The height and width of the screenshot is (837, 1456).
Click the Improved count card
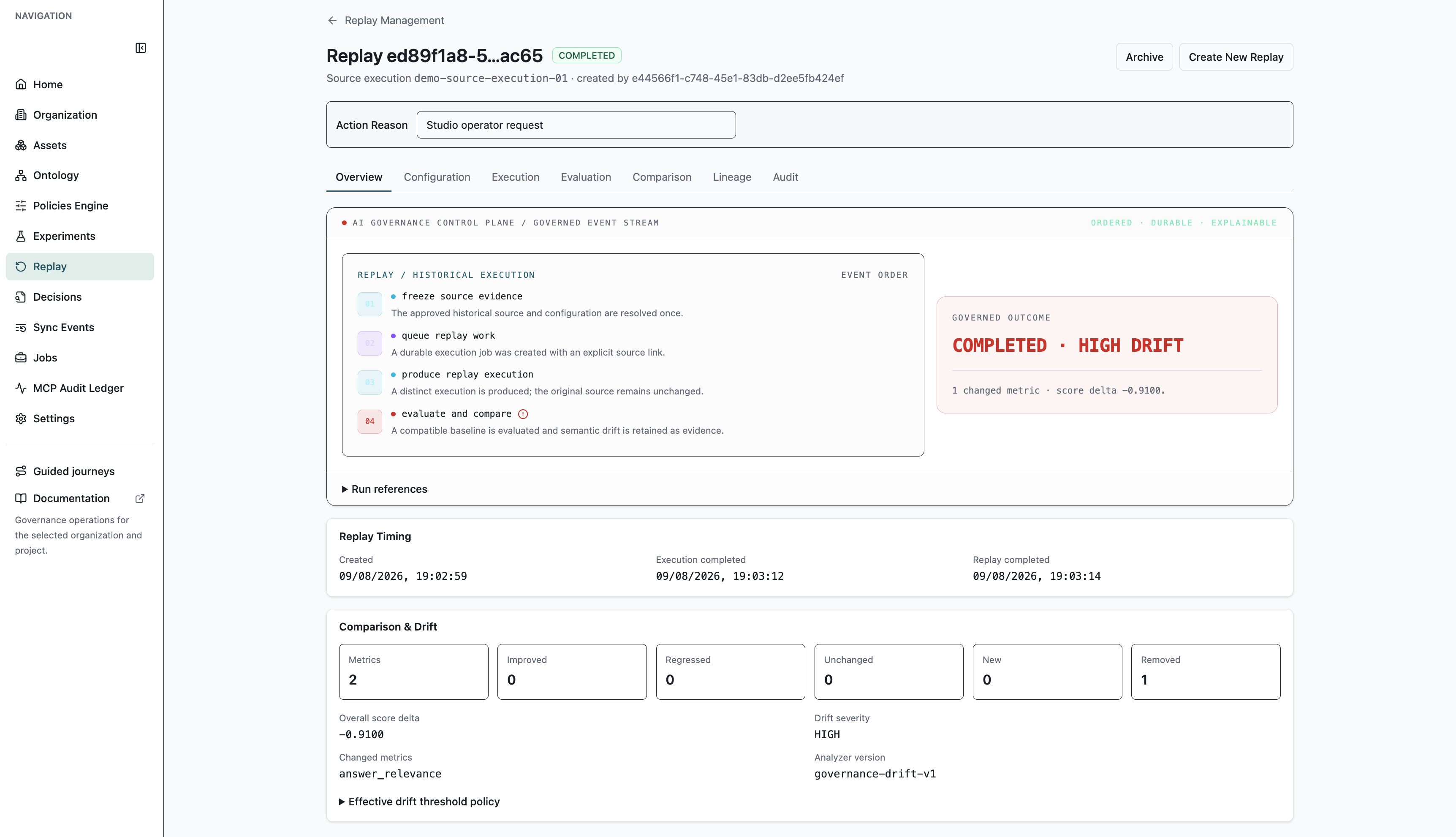572,672
